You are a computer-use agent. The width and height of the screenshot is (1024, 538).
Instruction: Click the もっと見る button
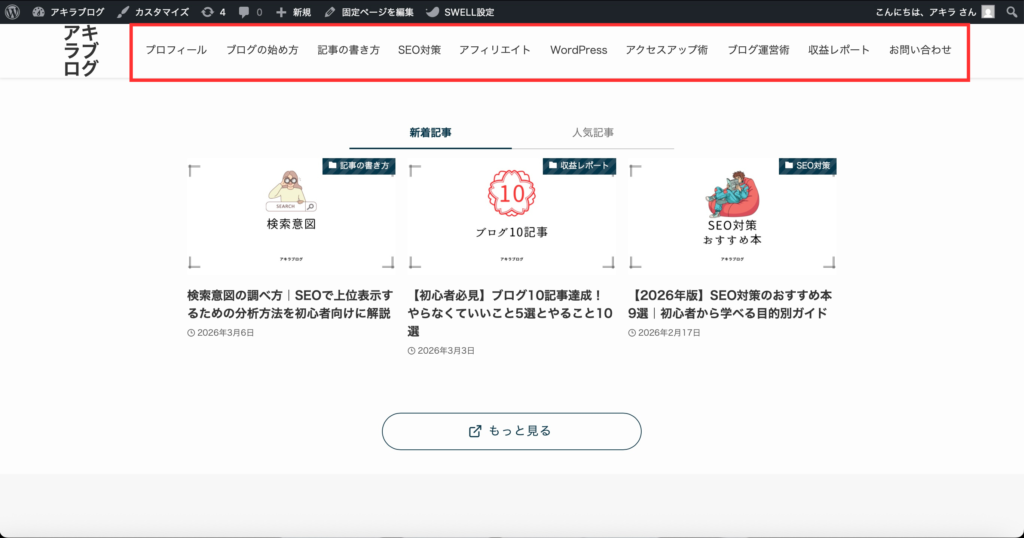pos(511,431)
